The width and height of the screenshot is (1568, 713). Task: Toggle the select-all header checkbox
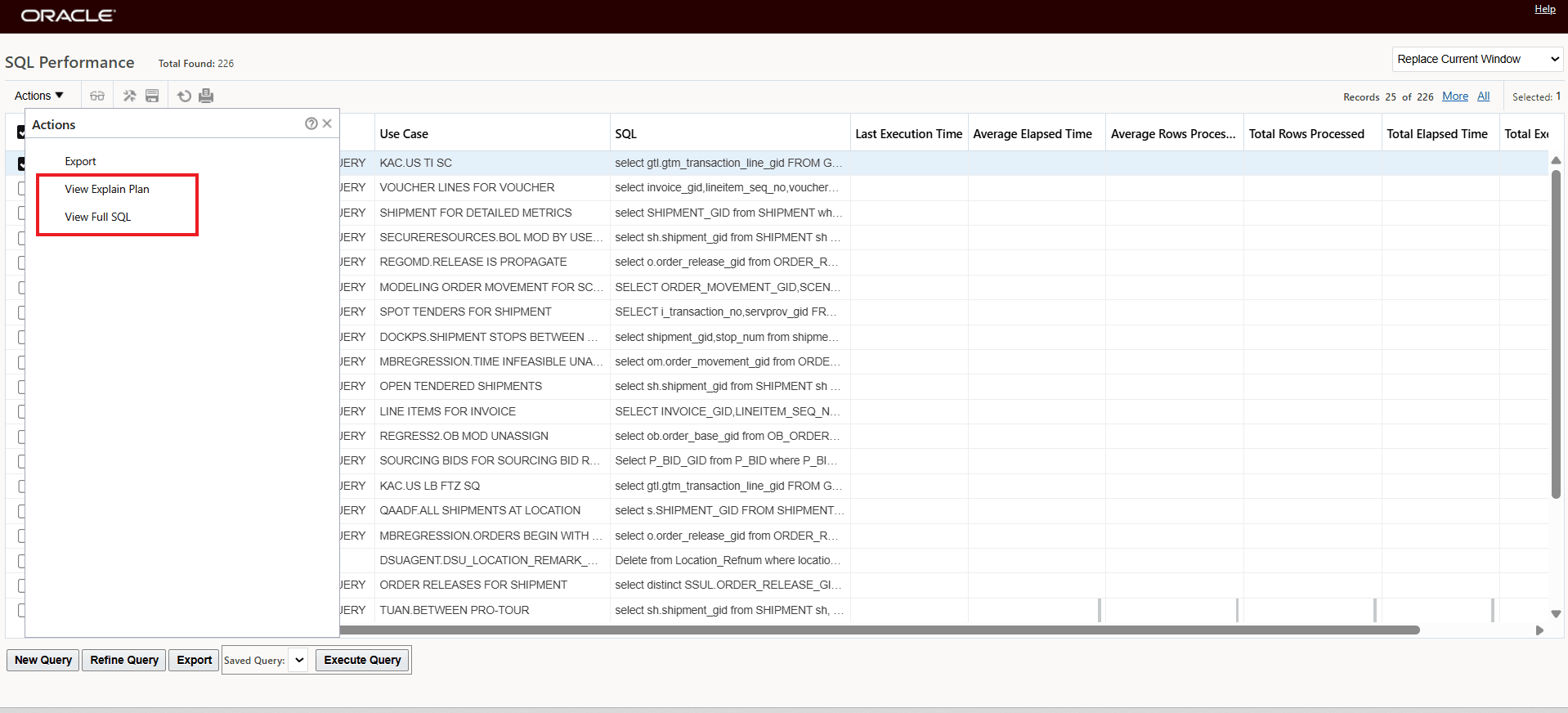21,132
